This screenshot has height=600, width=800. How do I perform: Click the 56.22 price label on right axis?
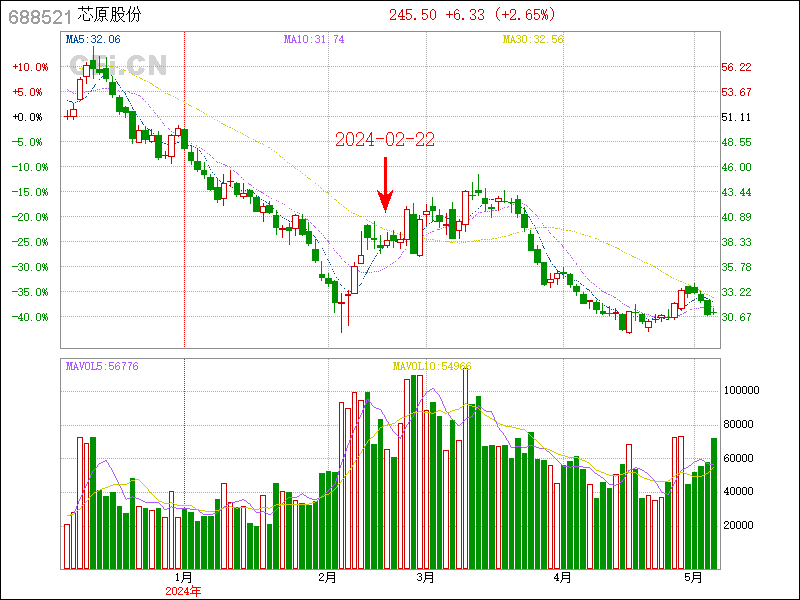tap(736, 67)
